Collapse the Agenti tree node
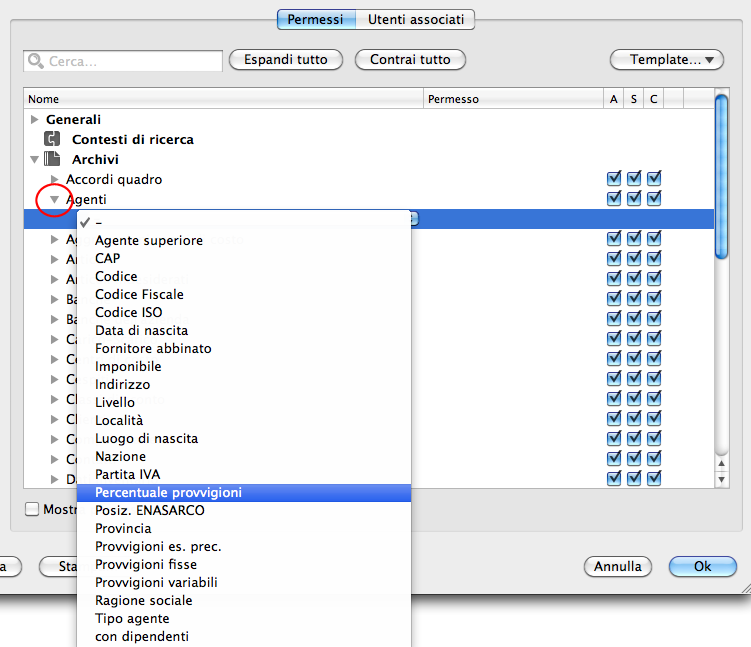This screenshot has height=647, width=751. 55,200
